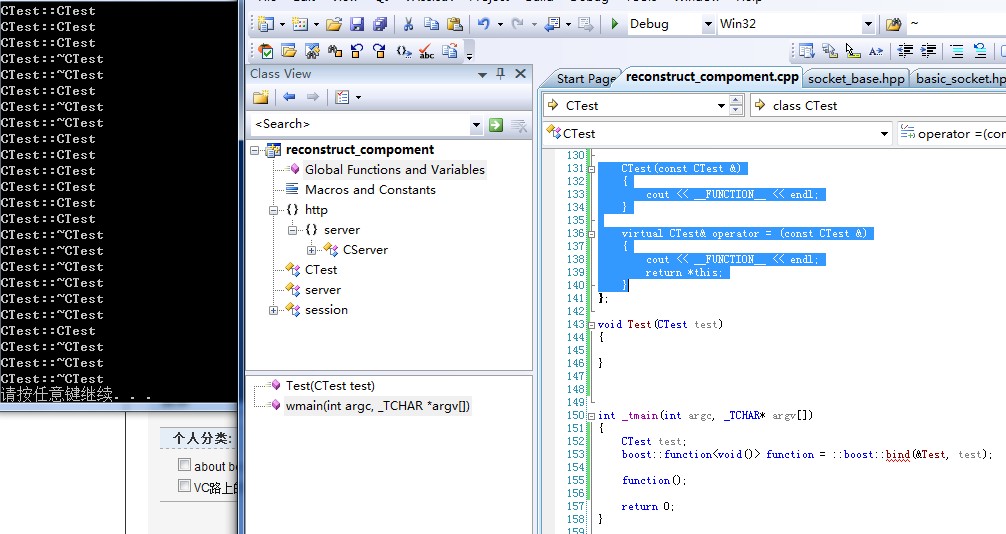Click the Find Symbol in Solution icon
This screenshot has height=534, width=1006.
312,51
